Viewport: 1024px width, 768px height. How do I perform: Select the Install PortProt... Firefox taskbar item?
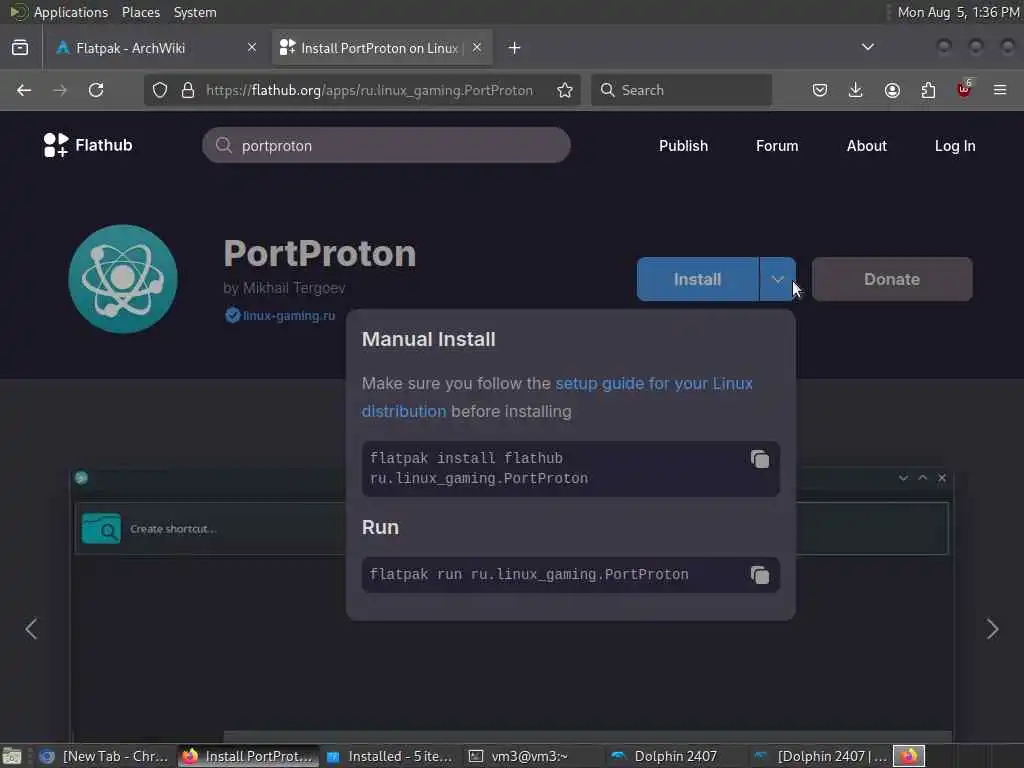(x=248, y=756)
